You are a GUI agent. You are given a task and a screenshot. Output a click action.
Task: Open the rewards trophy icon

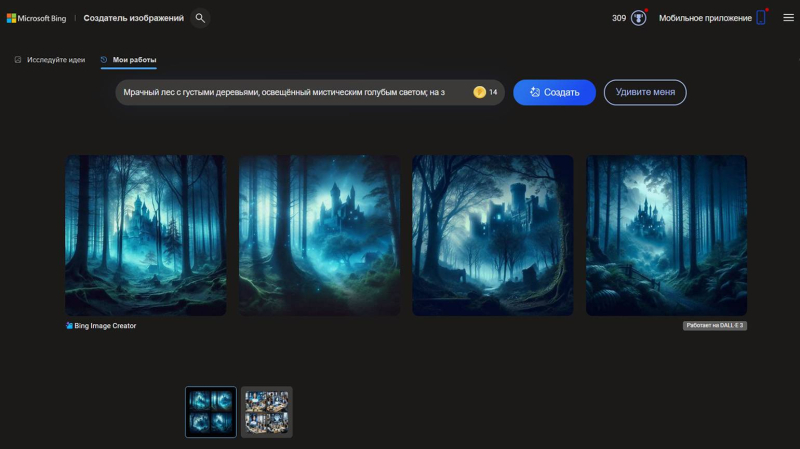638,18
